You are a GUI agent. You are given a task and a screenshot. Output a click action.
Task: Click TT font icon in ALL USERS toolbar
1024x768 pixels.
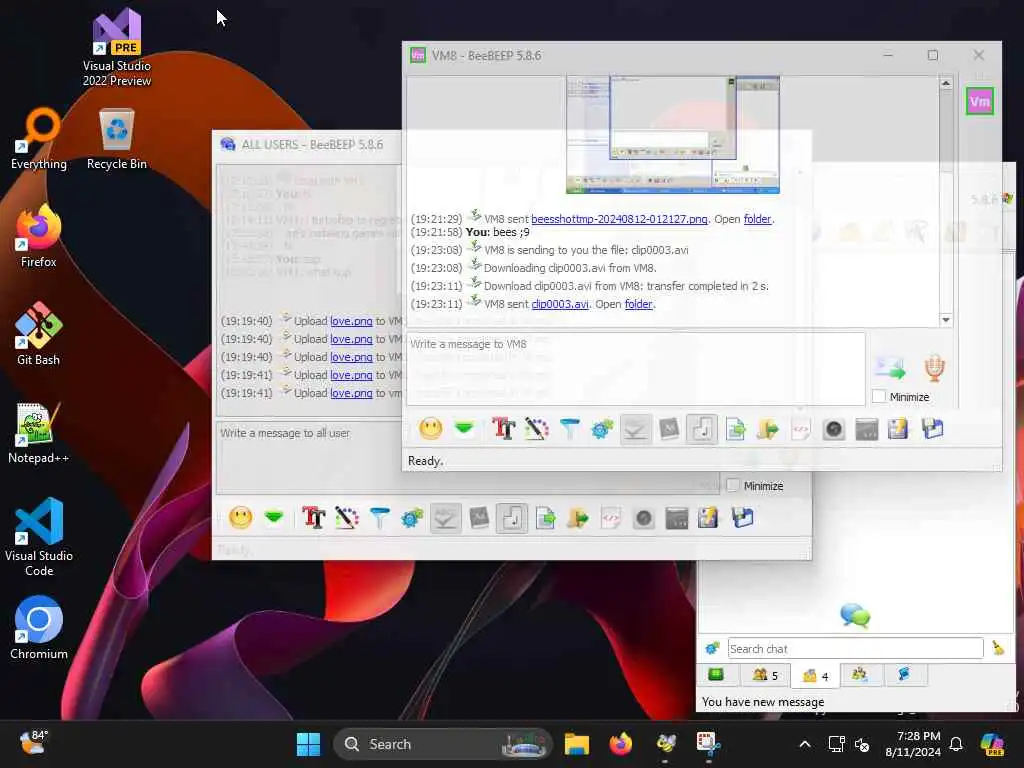[x=313, y=518]
